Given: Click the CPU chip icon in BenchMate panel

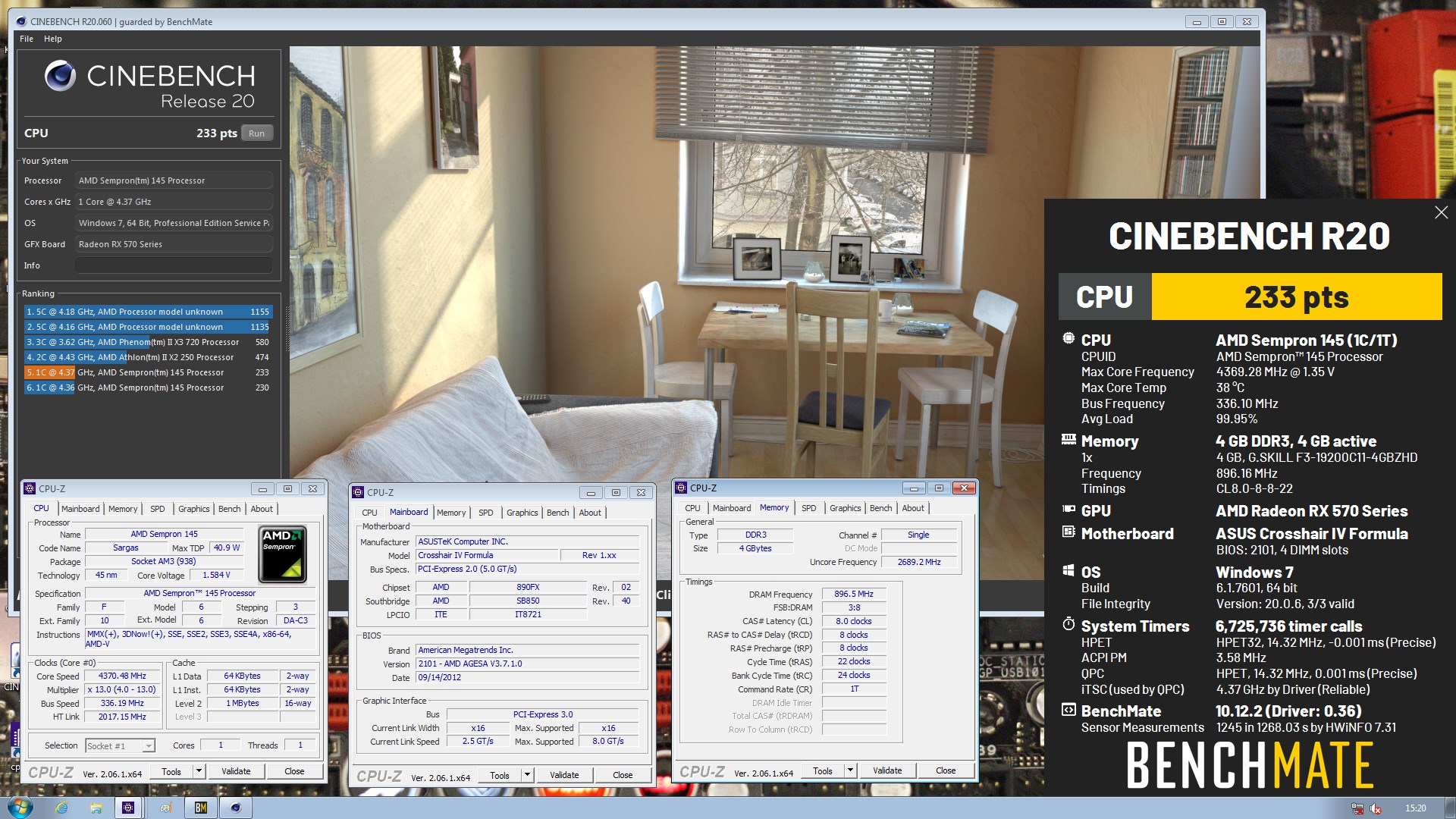Looking at the screenshot, I should coord(1068,338).
